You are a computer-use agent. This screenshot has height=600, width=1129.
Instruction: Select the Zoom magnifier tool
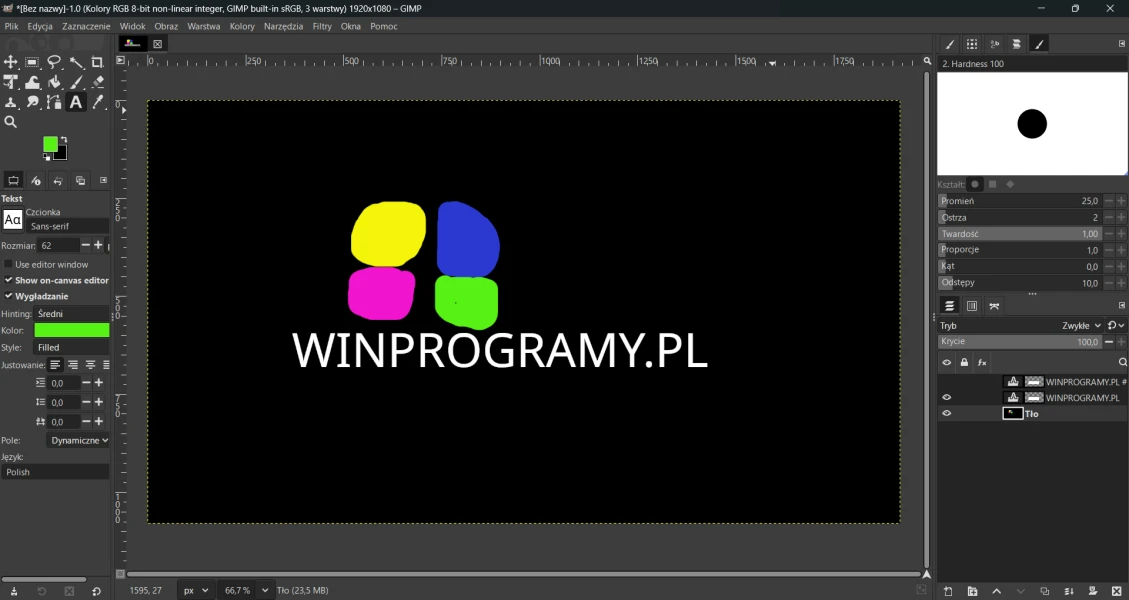pos(11,122)
